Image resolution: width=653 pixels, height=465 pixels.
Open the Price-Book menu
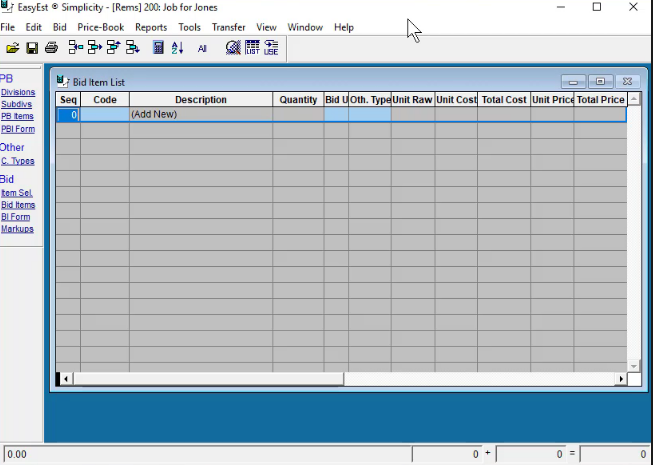101,27
